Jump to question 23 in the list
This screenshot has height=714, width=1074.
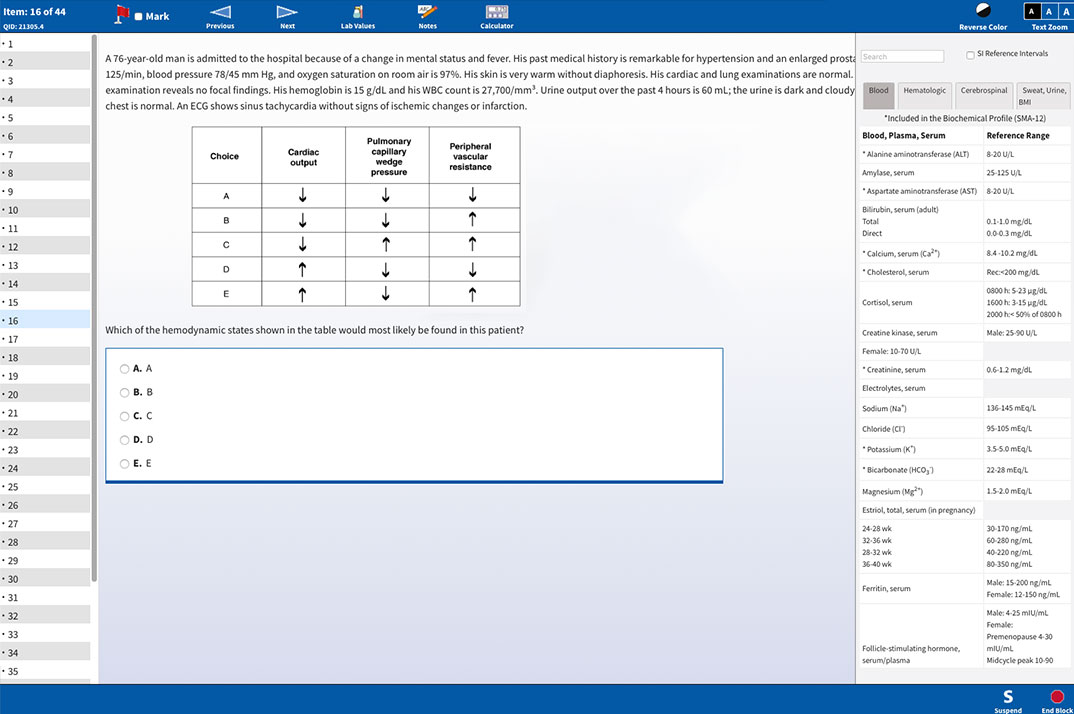click(x=45, y=450)
